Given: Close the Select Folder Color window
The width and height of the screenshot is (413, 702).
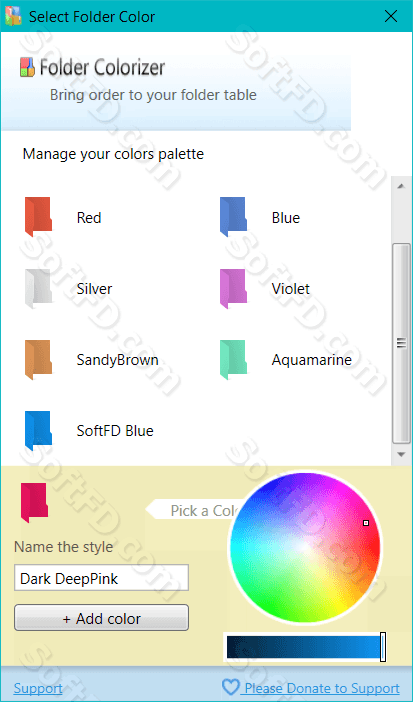Looking at the screenshot, I should pyautogui.click(x=391, y=16).
